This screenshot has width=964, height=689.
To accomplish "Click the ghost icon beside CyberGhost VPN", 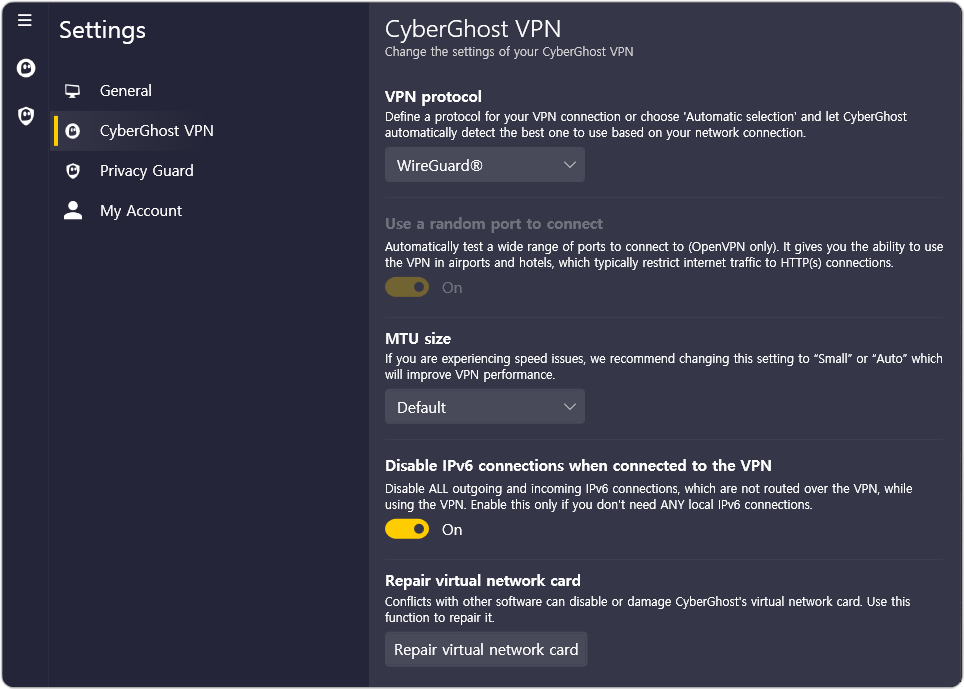I will [x=72, y=130].
